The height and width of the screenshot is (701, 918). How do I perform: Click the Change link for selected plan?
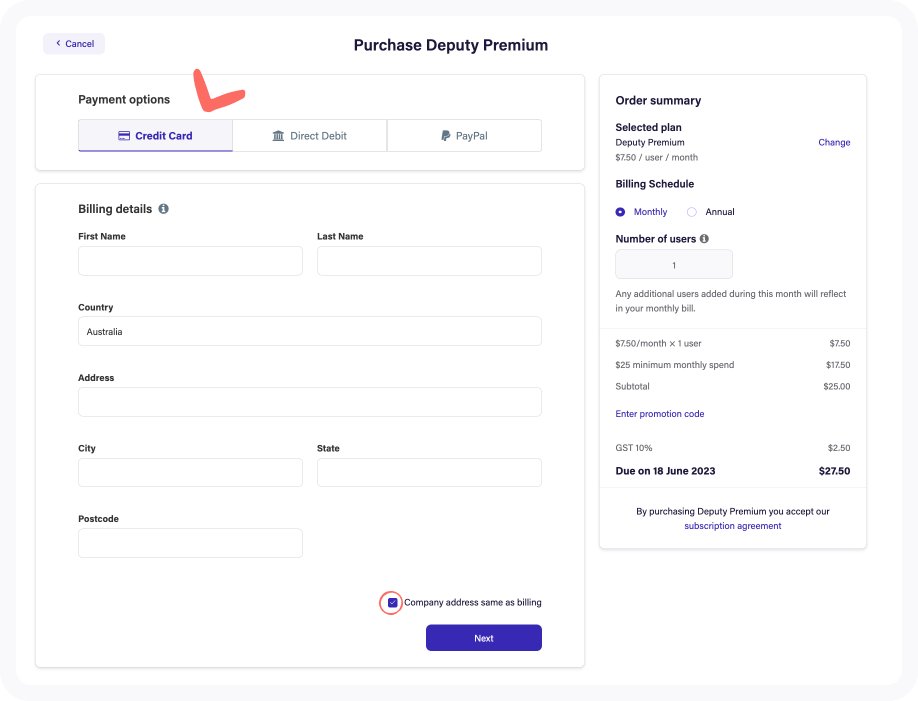(834, 142)
